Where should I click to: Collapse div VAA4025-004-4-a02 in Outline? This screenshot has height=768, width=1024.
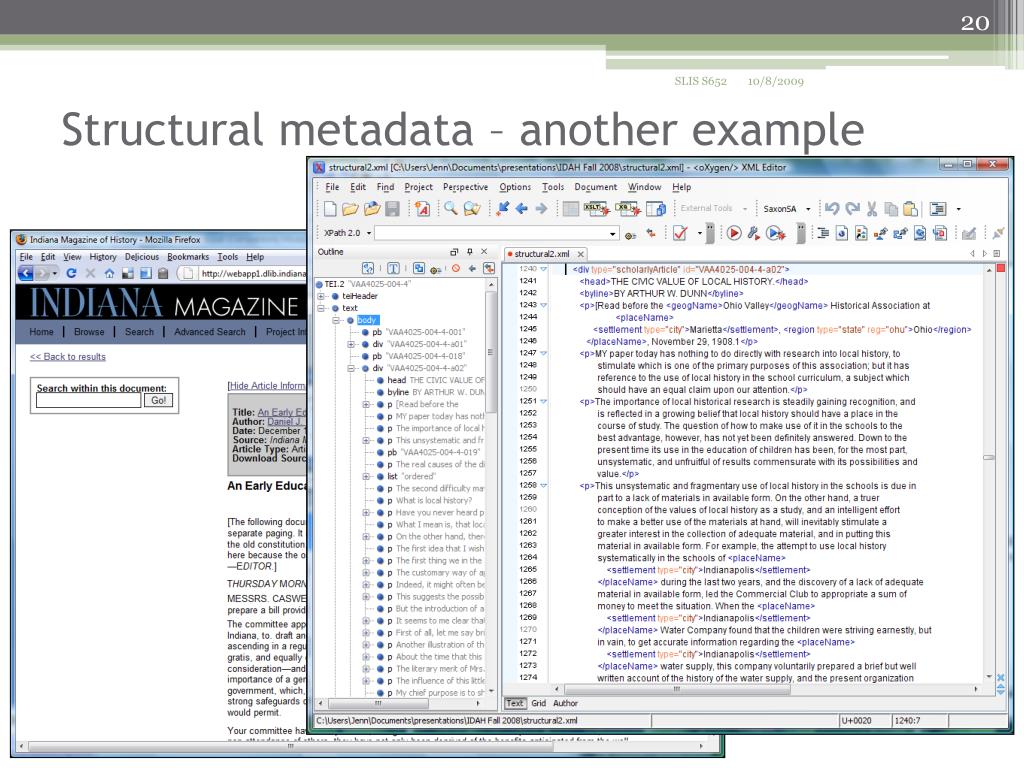coord(351,368)
